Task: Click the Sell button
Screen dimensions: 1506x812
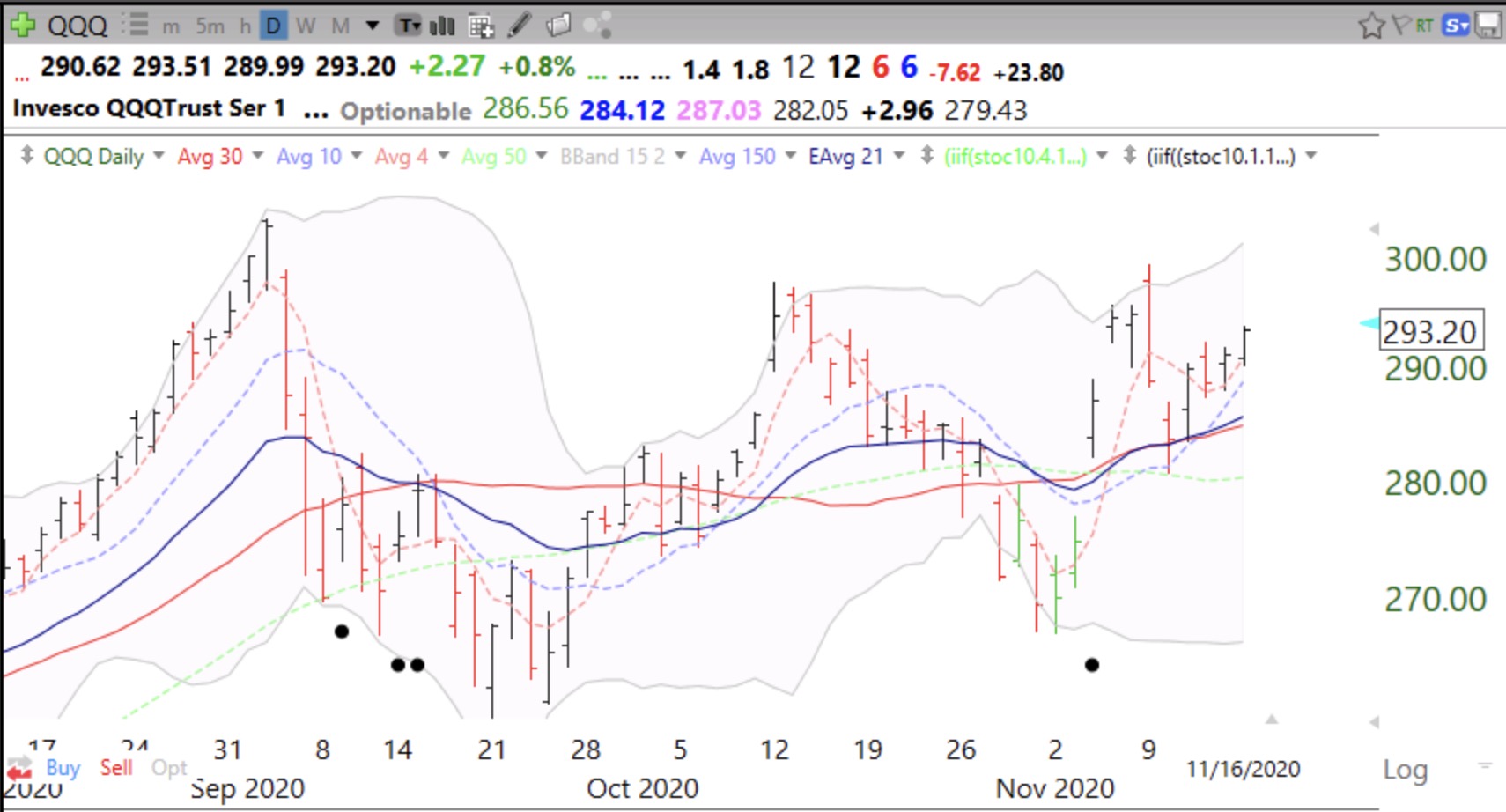Action: click(116, 768)
